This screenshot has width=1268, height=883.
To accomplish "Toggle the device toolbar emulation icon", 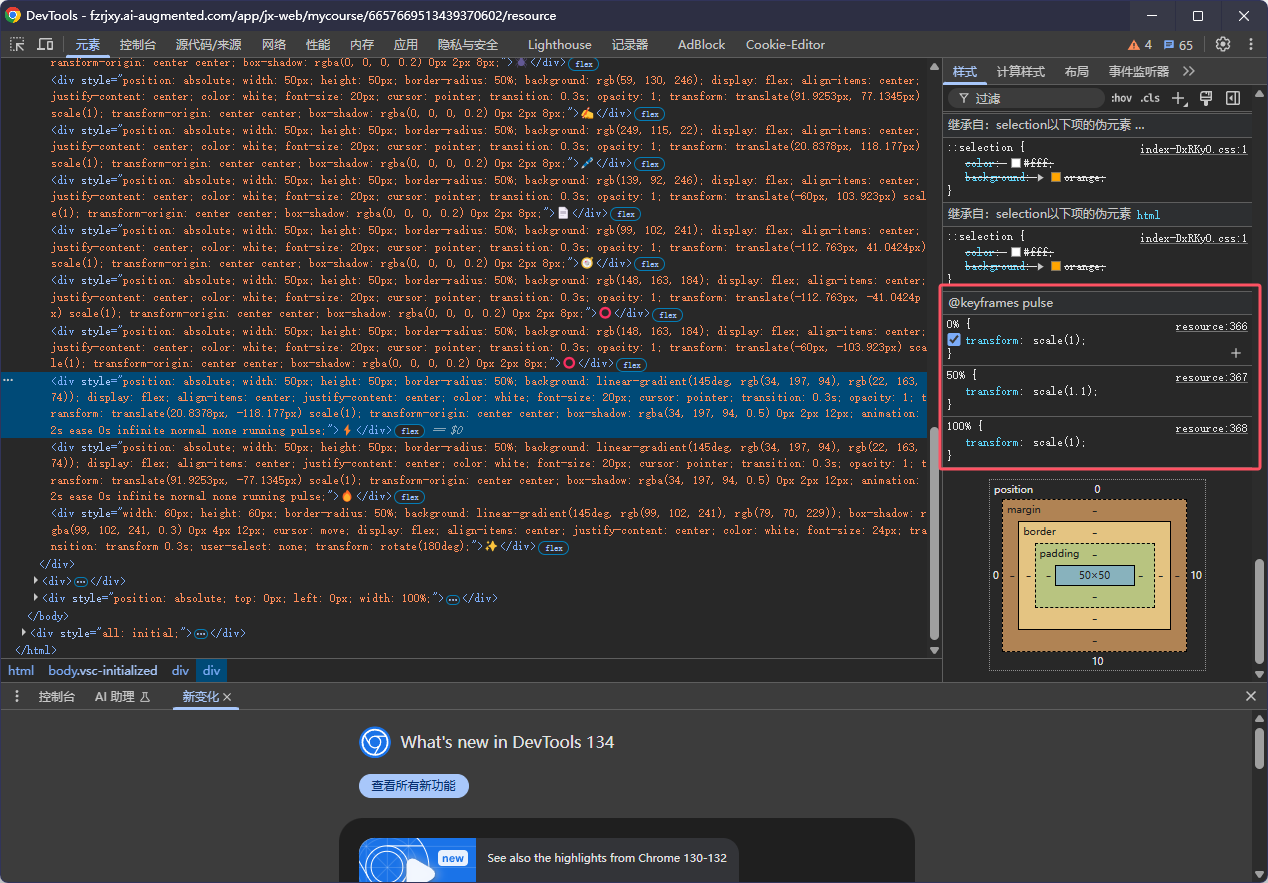I will click(45, 45).
